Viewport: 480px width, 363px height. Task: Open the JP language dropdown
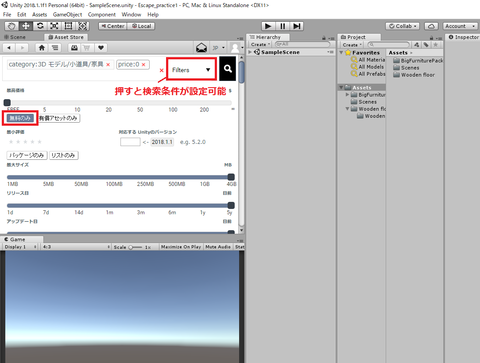coord(218,48)
